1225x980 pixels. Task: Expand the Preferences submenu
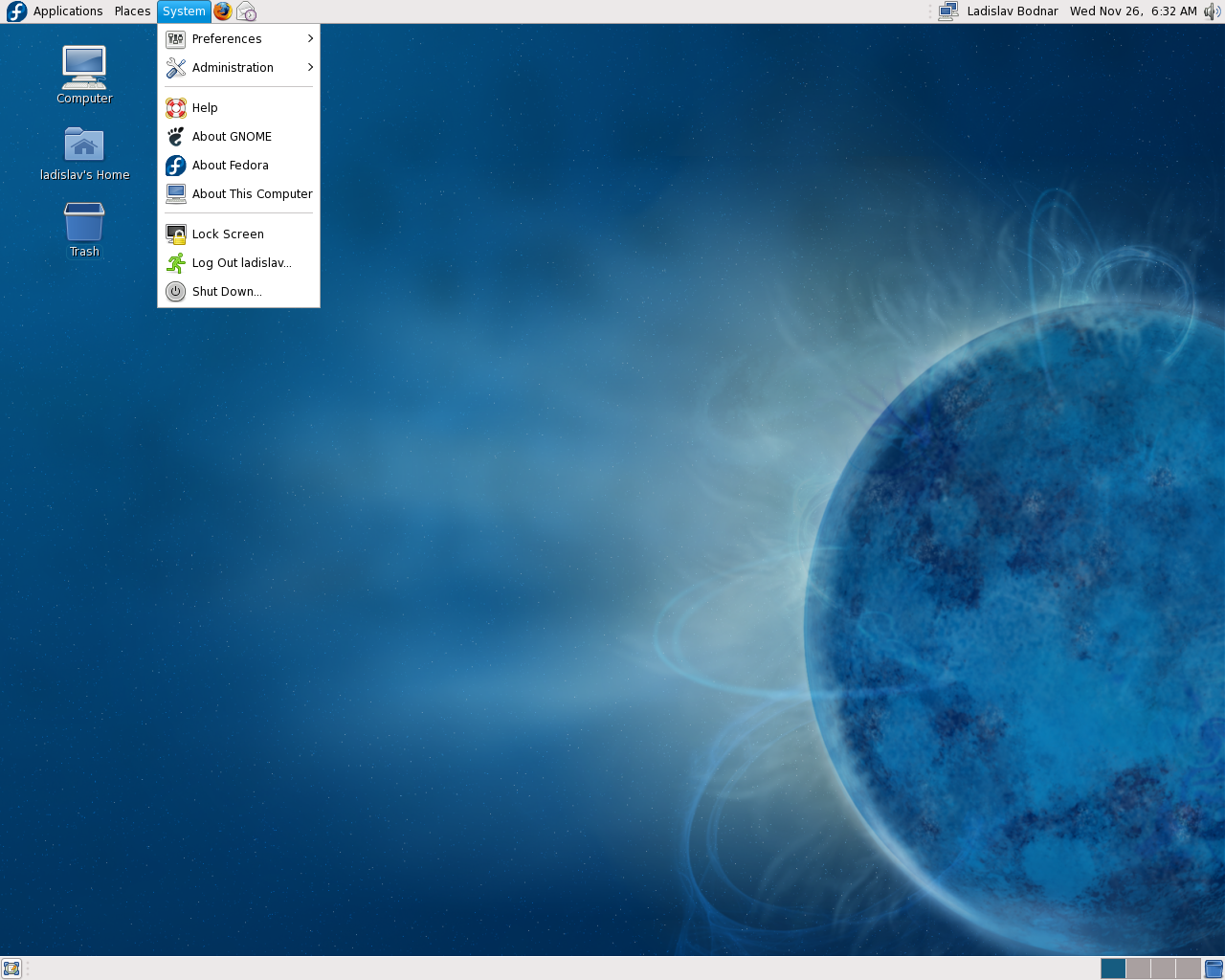(x=238, y=39)
